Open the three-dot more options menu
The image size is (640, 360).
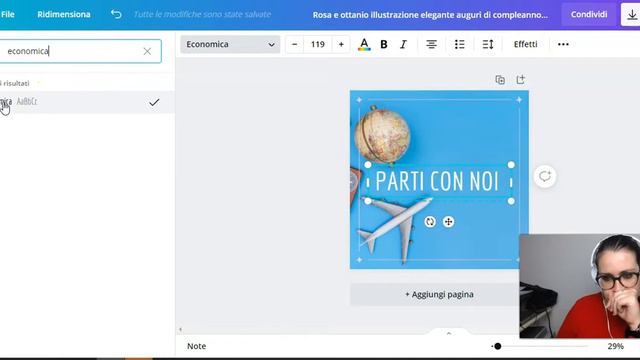coord(563,44)
